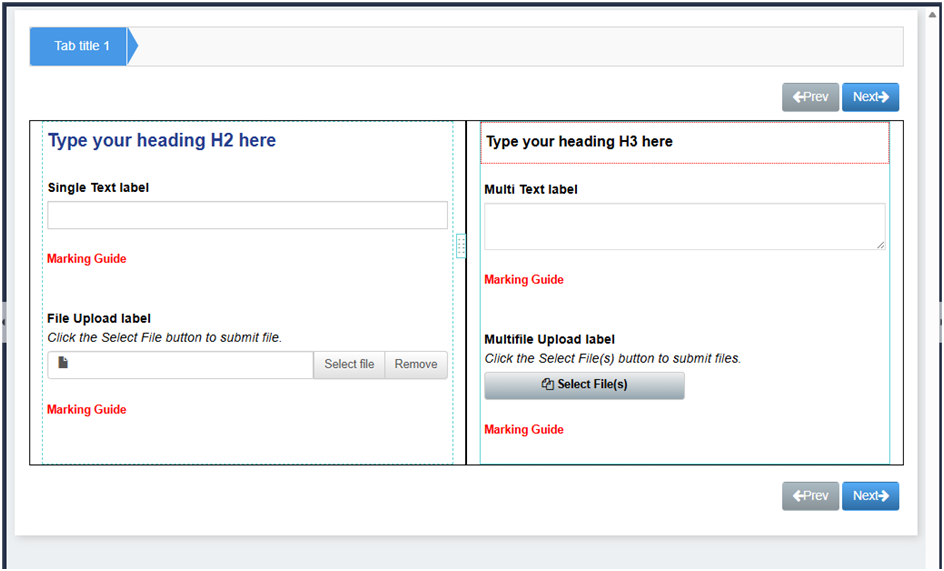Click the column splitter handle between panels
The height and width of the screenshot is (571, 944).
click(x=460, y=246)
